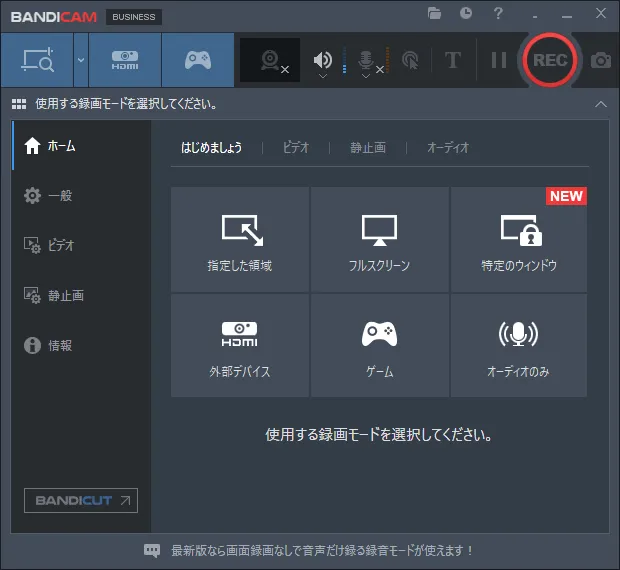Start recording with the REC button

[550, 60]
